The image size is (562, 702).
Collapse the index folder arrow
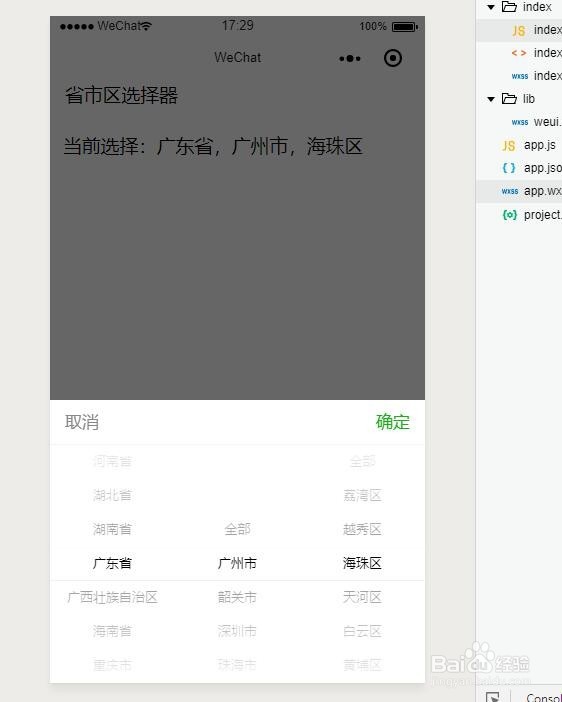(491, 7)
